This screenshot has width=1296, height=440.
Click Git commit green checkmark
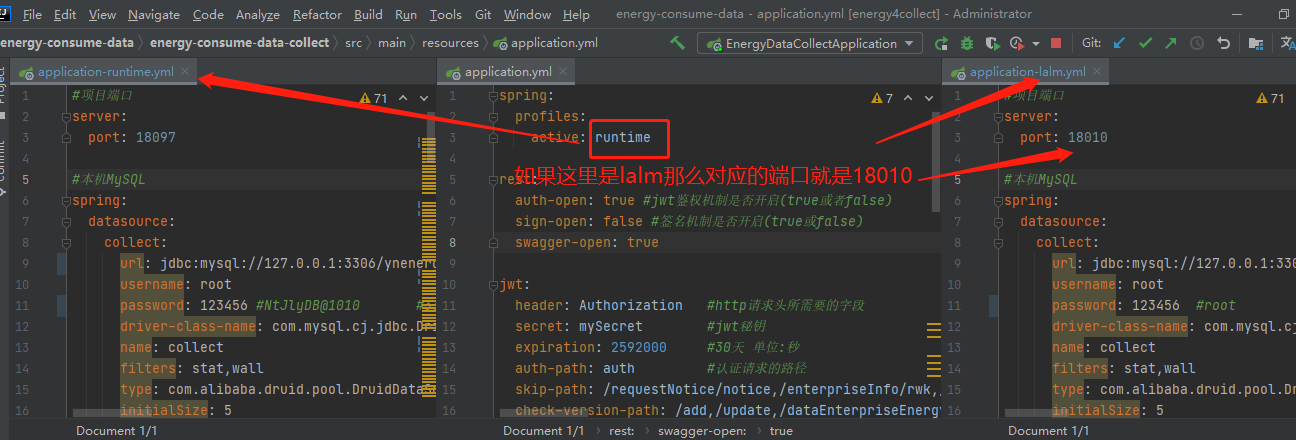pos(1145,43)
